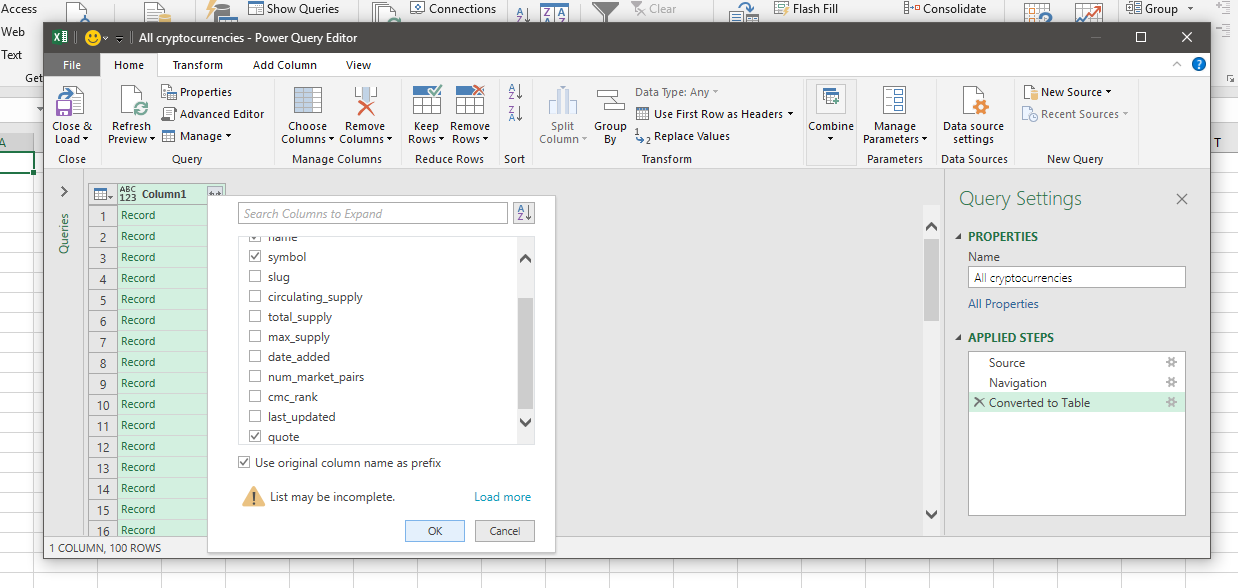Close the Query Settings pane

(x=1182, y=199)
